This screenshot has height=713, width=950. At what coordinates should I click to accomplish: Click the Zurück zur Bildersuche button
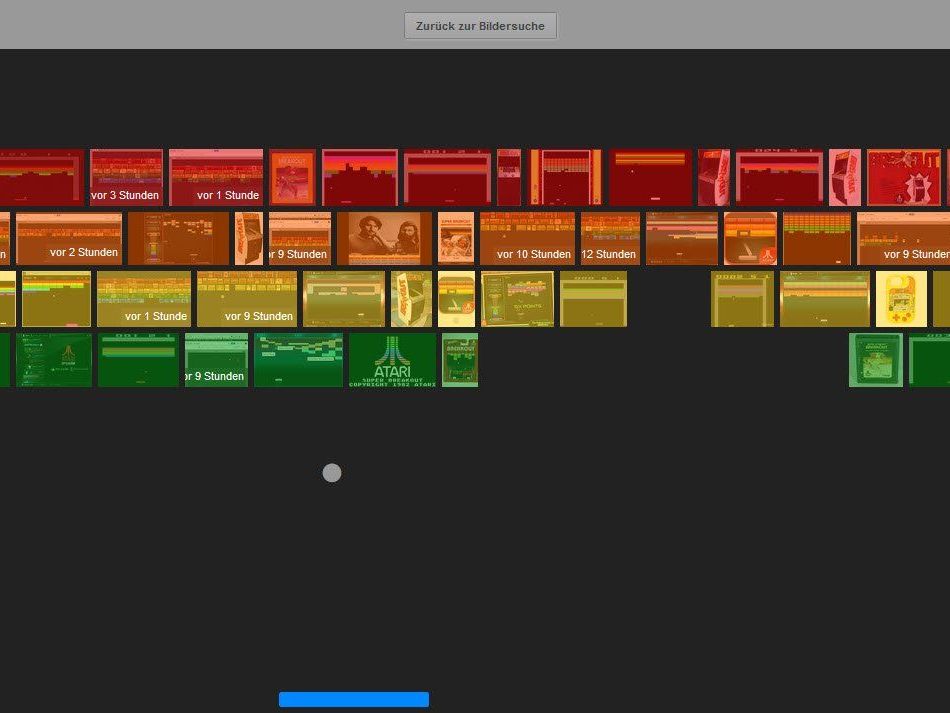point(480,26)
